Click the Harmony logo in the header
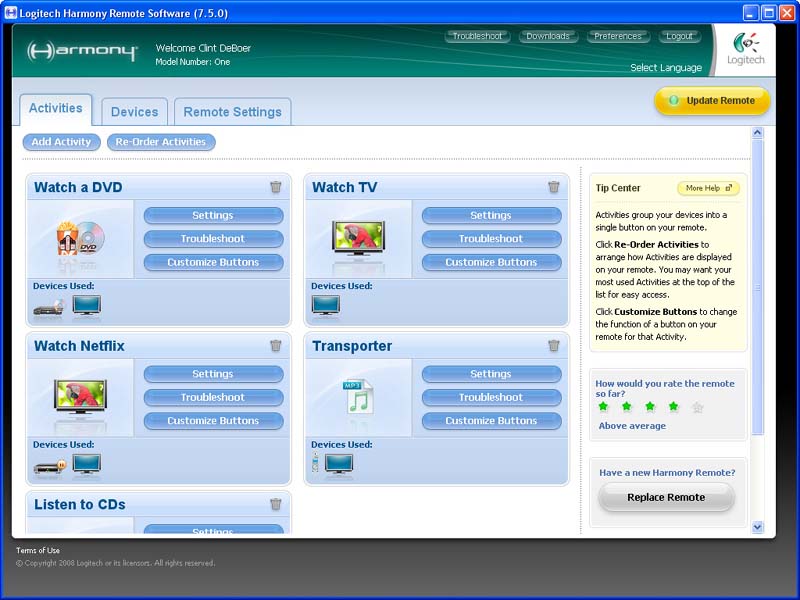Viewport: 800px width, 600px height. tap(82, 51)
